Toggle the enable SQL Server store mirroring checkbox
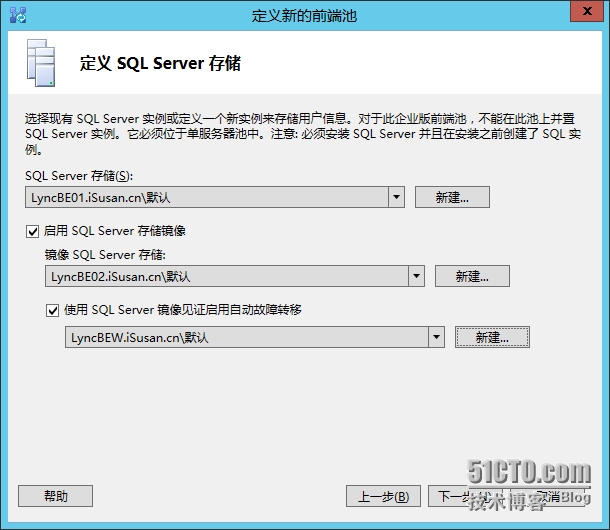 [32, 232]
